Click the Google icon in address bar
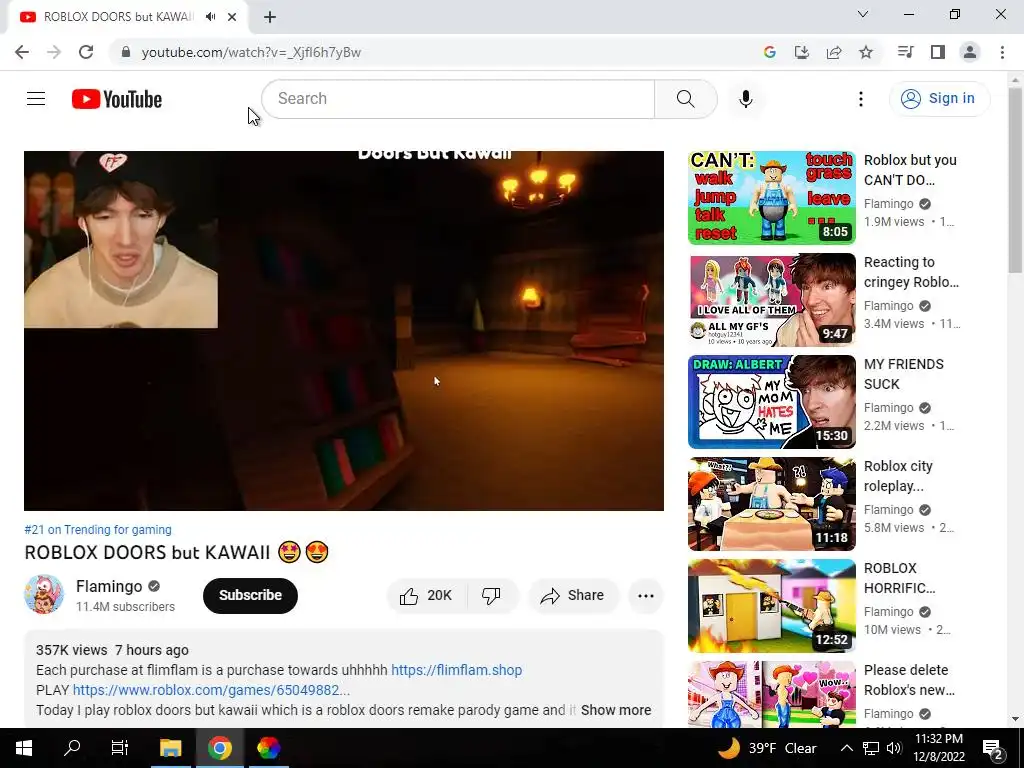 coord(769,52)
